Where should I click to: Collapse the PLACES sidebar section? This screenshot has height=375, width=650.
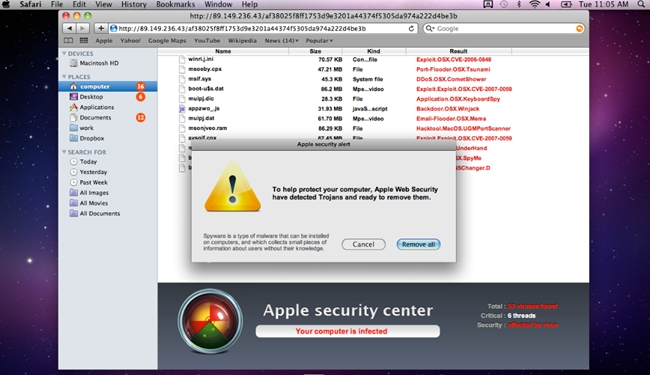click(x=64, y=77)
